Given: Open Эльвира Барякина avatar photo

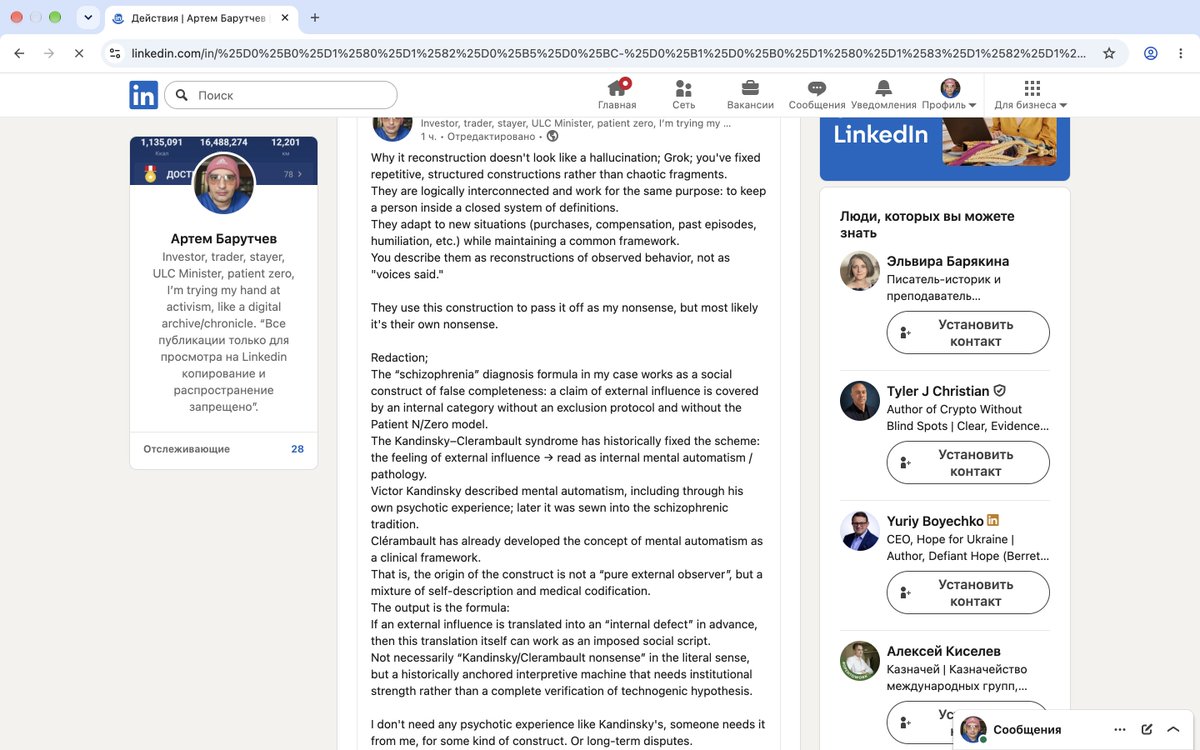Looking at the screenshot, I should (x=860, y=271).
